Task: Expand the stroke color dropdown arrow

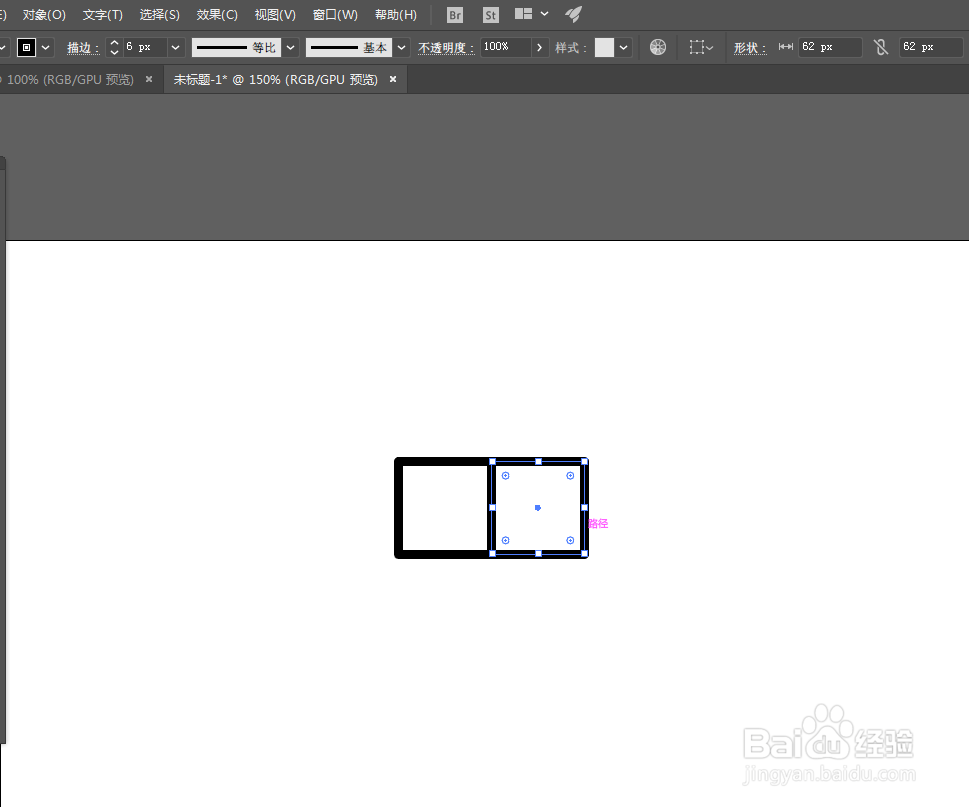Action: point(46,48)
